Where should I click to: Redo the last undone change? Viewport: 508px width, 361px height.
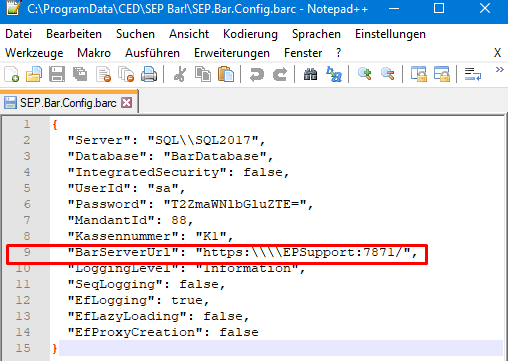pyautogui.click(x=280, y=74)
